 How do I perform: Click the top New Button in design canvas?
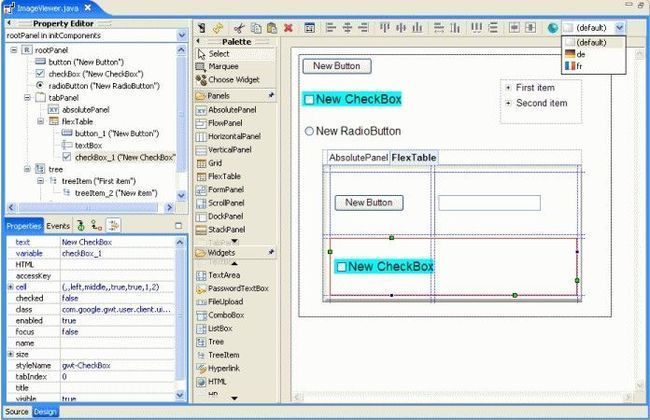coord(337,66)
